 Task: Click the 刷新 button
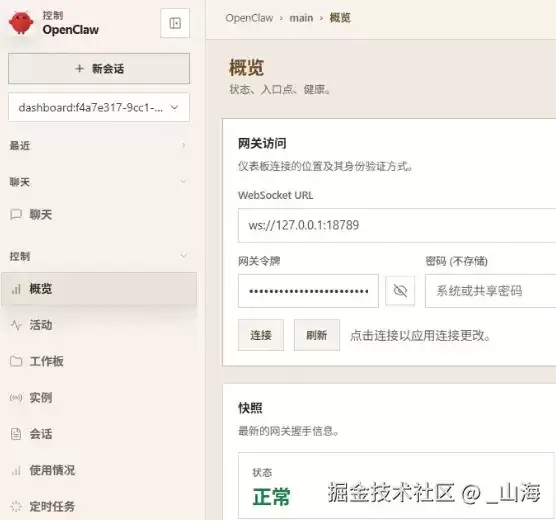[317, 335]
